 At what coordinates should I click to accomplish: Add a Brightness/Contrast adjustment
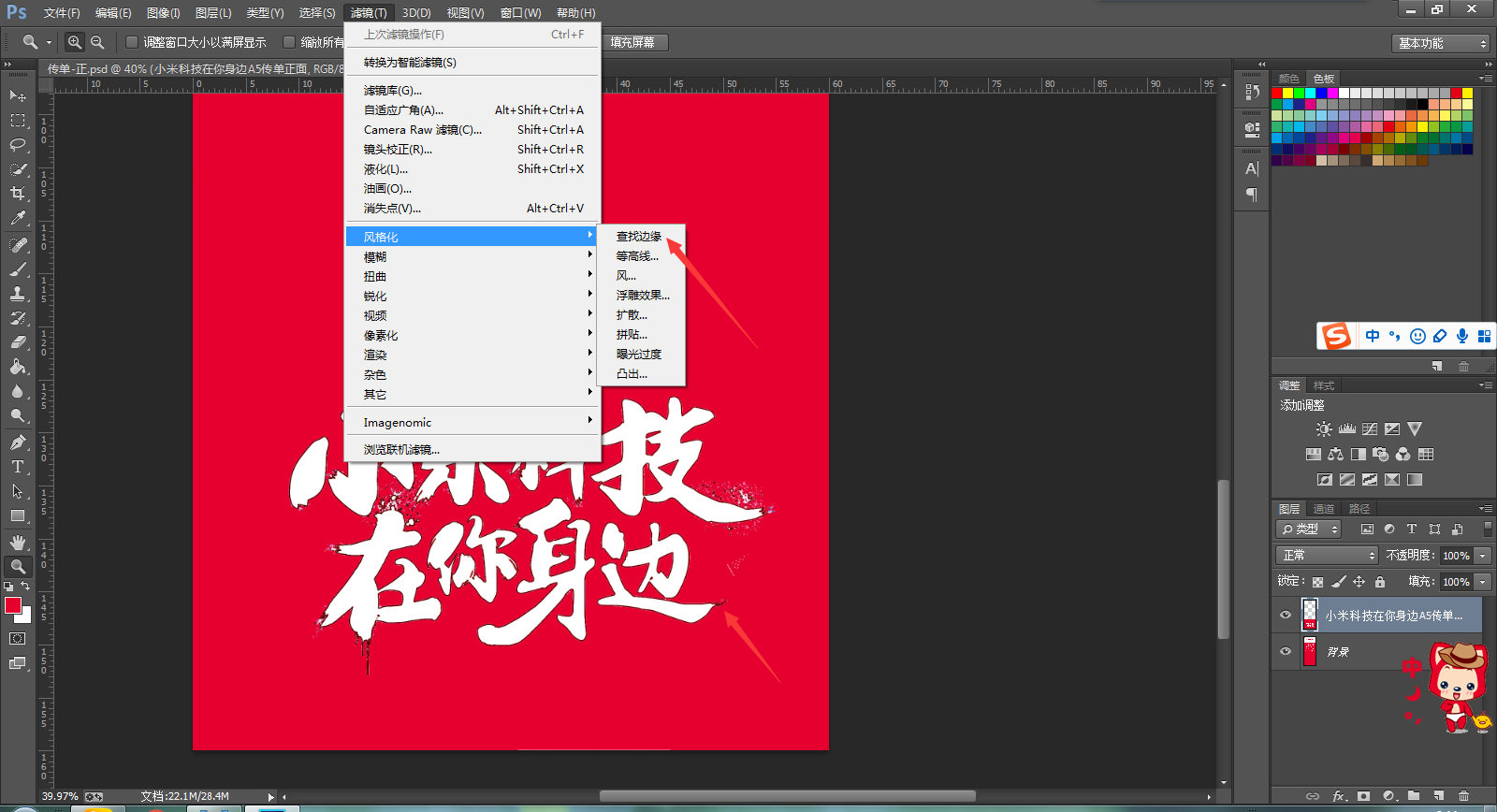[1324, 429]
